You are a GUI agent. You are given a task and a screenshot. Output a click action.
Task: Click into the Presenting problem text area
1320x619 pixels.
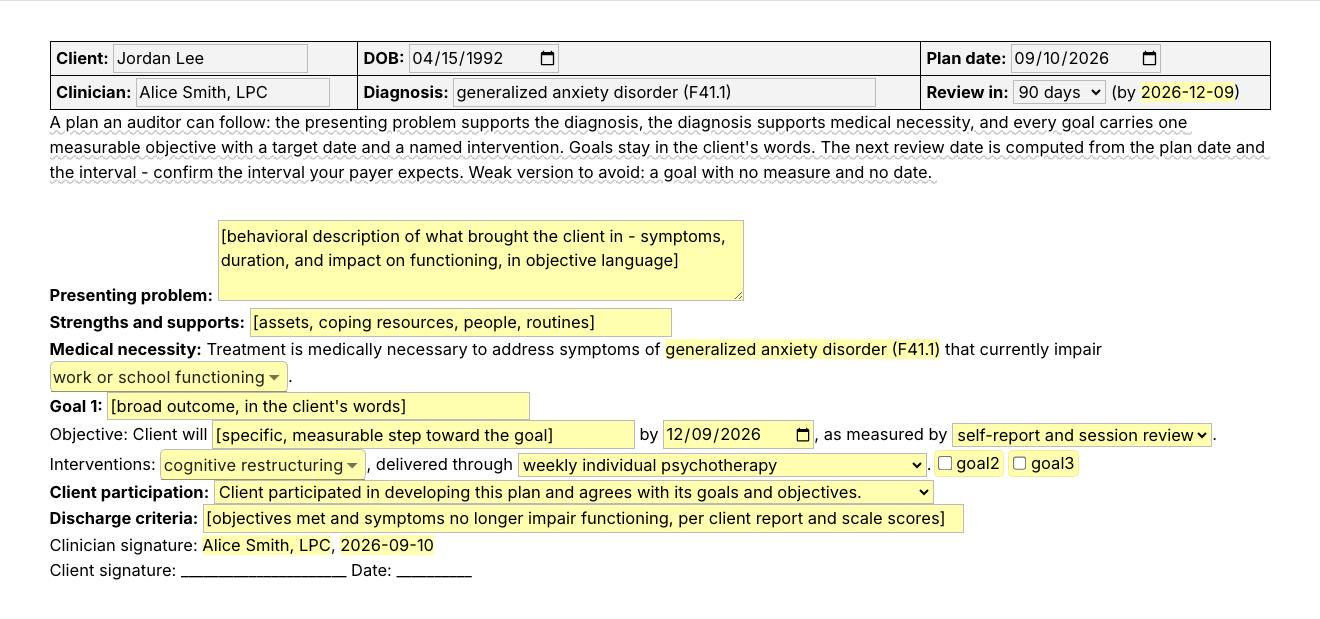click(481, 260)
